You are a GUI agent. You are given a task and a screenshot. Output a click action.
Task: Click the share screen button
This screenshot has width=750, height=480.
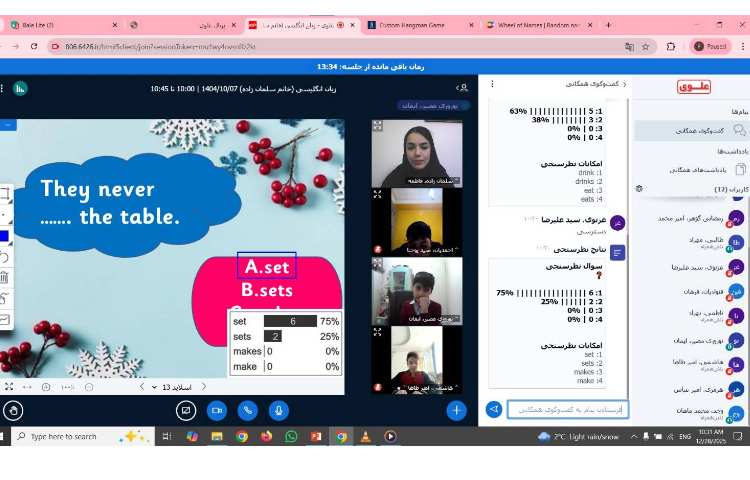(185, 409)
